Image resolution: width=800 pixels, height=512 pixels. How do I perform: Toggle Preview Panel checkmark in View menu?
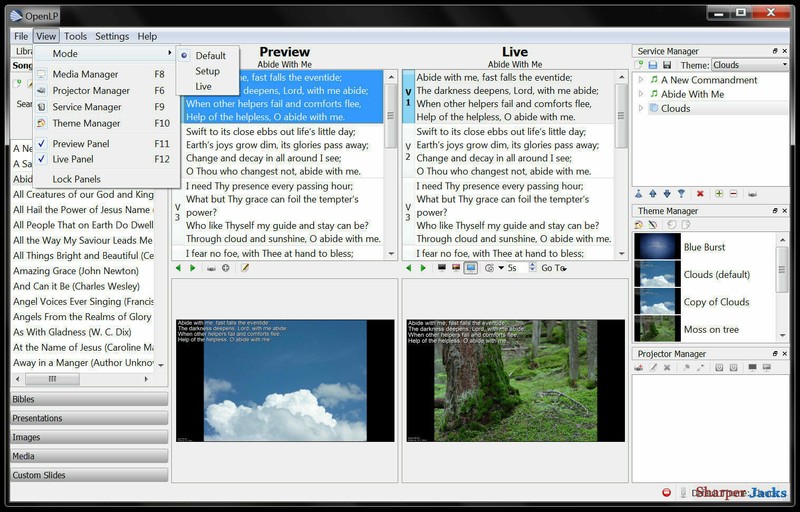click(42, 143)
